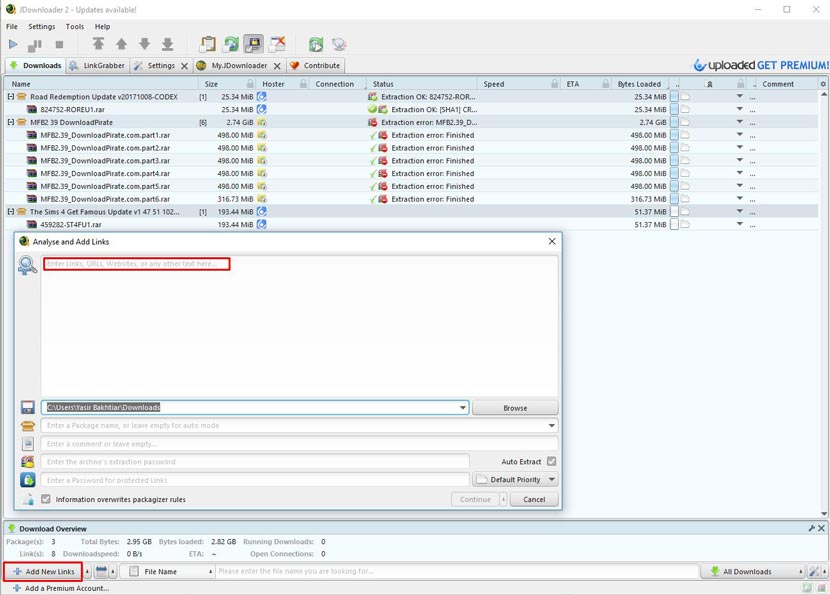This screenshot has height=595, width=830.
Task: Start downloads with the Play icon
Action: click(x=12, y=44)
